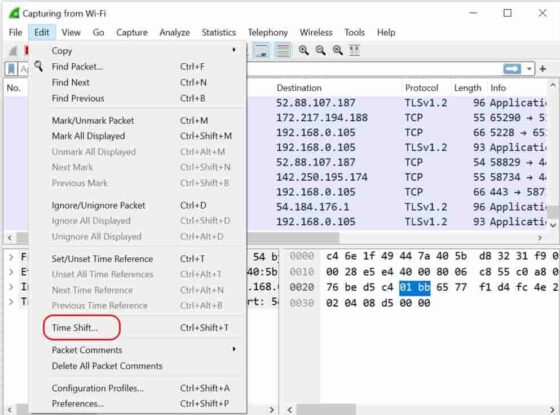Click the zoom out magnifier icon

[x=320, y=50]
